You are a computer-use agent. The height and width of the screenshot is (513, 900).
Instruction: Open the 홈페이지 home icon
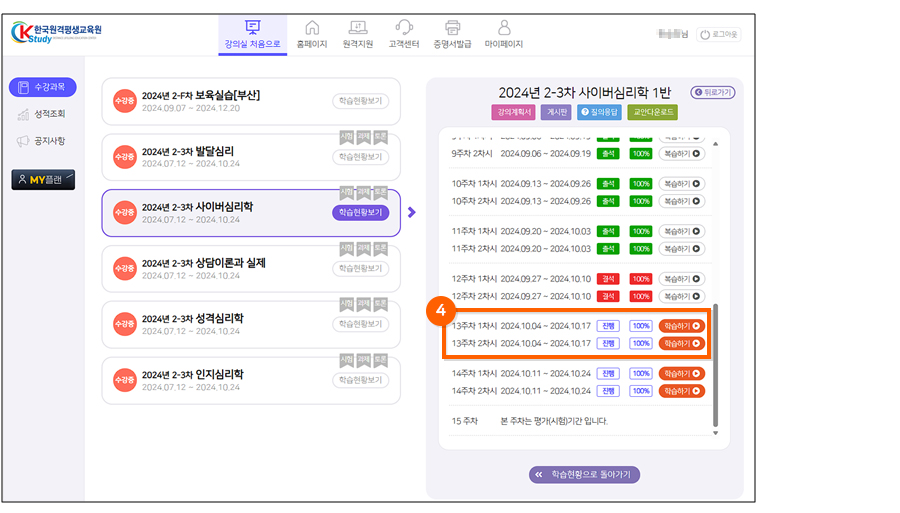click(x=312, y=28)
